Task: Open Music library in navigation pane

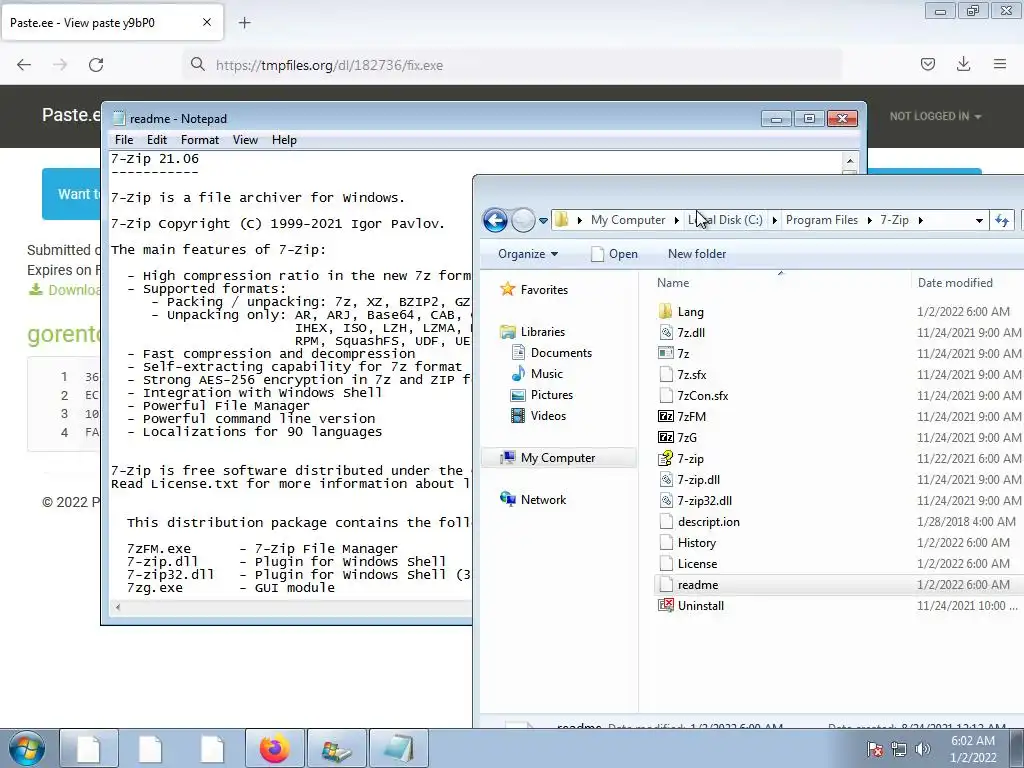Action: click(x=547, y=374)
